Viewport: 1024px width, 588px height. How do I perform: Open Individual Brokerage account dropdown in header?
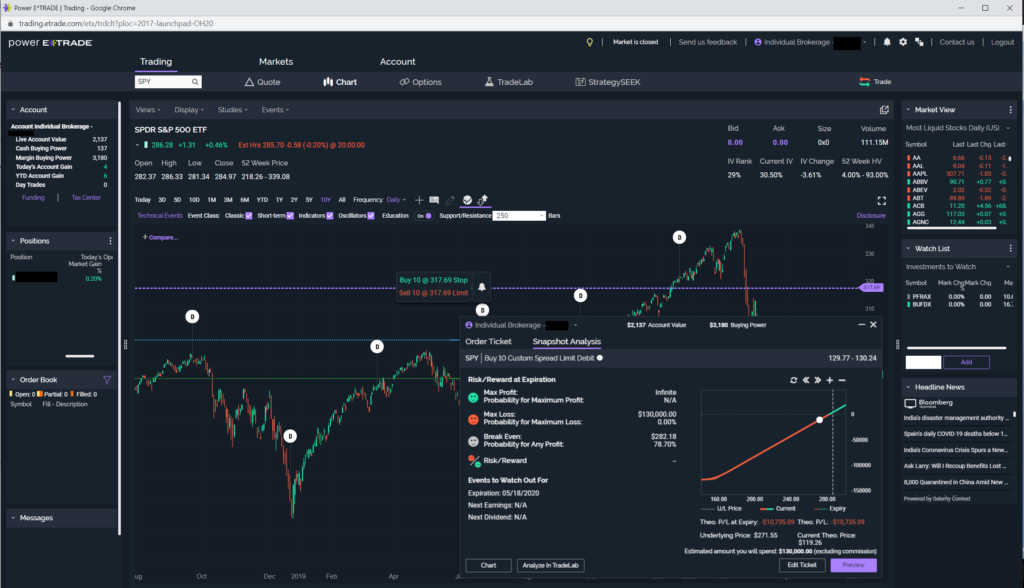pos(810,42)
